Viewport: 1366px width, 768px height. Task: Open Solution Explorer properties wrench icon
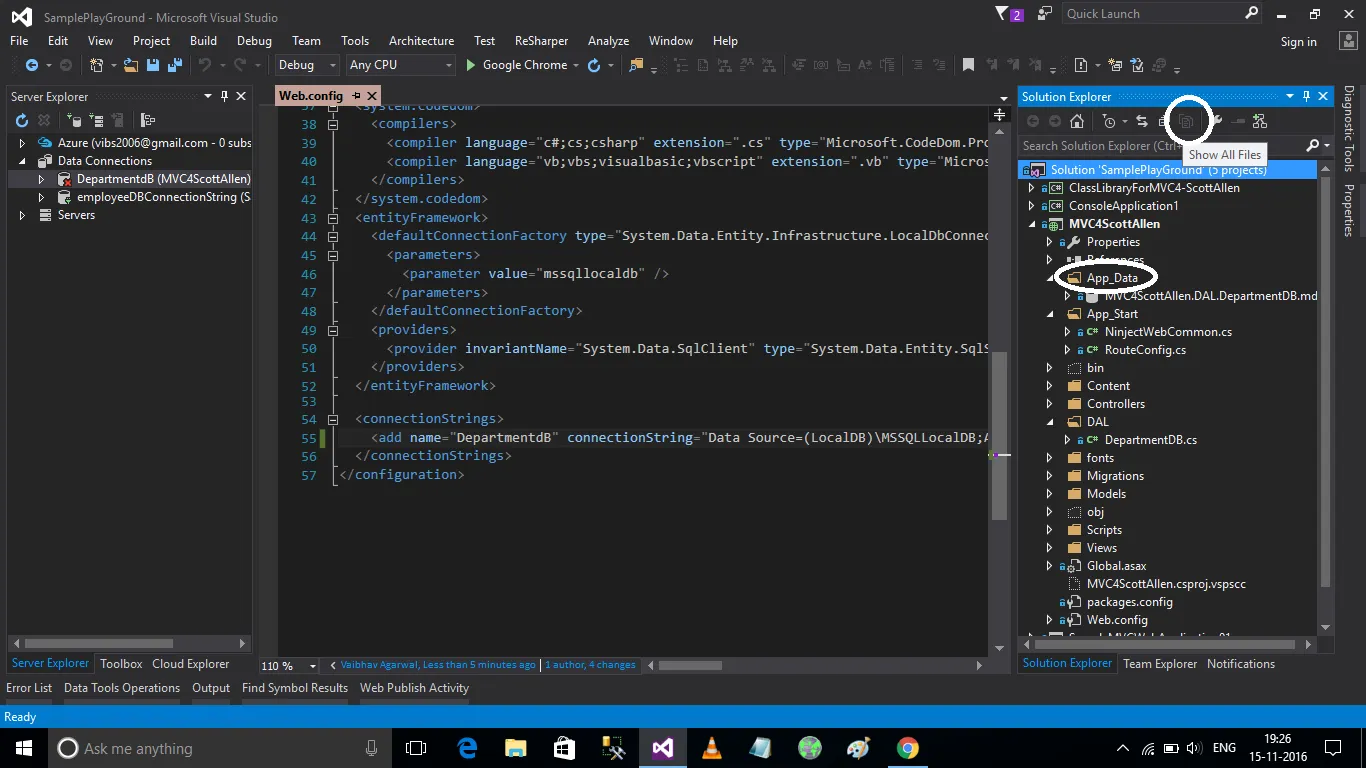1217,121
